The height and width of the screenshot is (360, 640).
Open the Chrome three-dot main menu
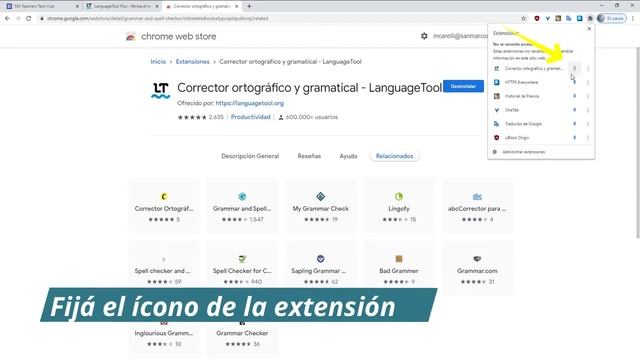coord(633,18)
